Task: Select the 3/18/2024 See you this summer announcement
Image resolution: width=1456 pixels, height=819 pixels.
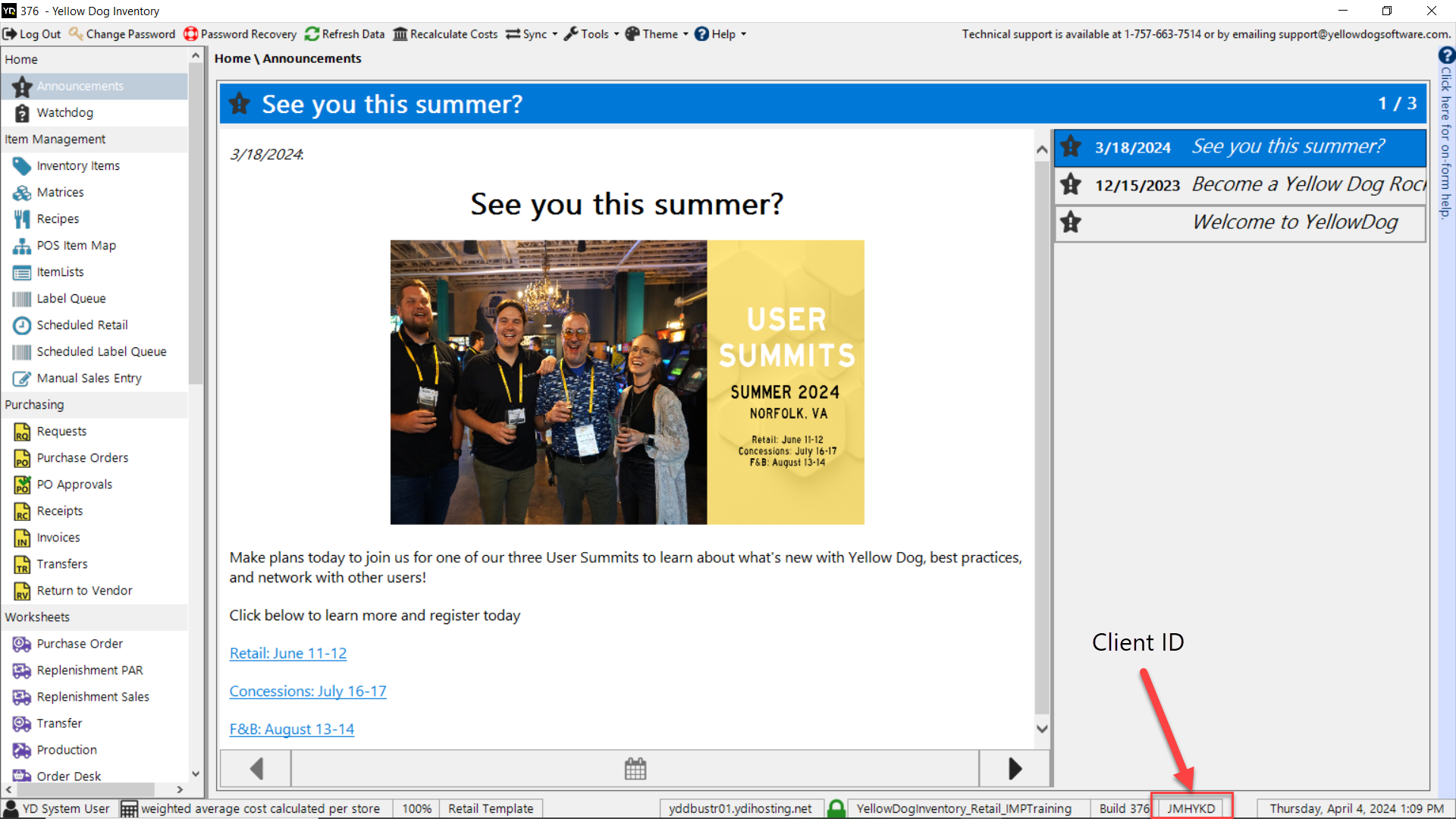Action: [x=1241, y=147]
